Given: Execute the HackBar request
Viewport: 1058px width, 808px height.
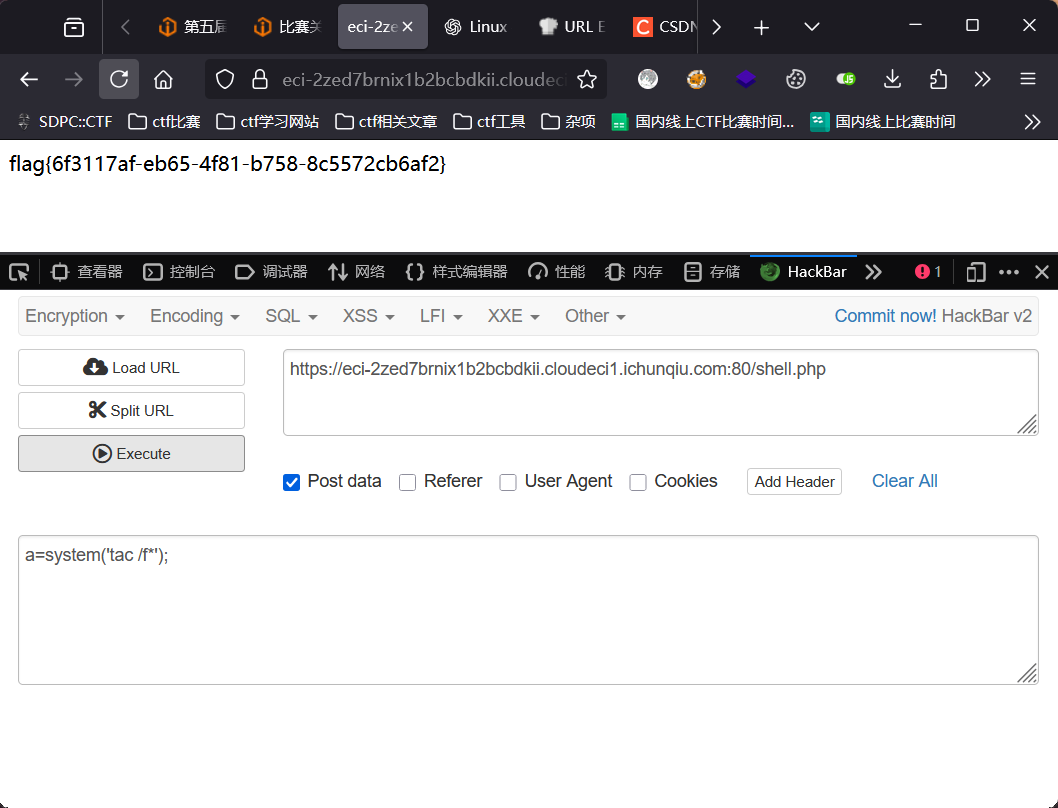Looking at the screenshot, I should pos(132,454).
